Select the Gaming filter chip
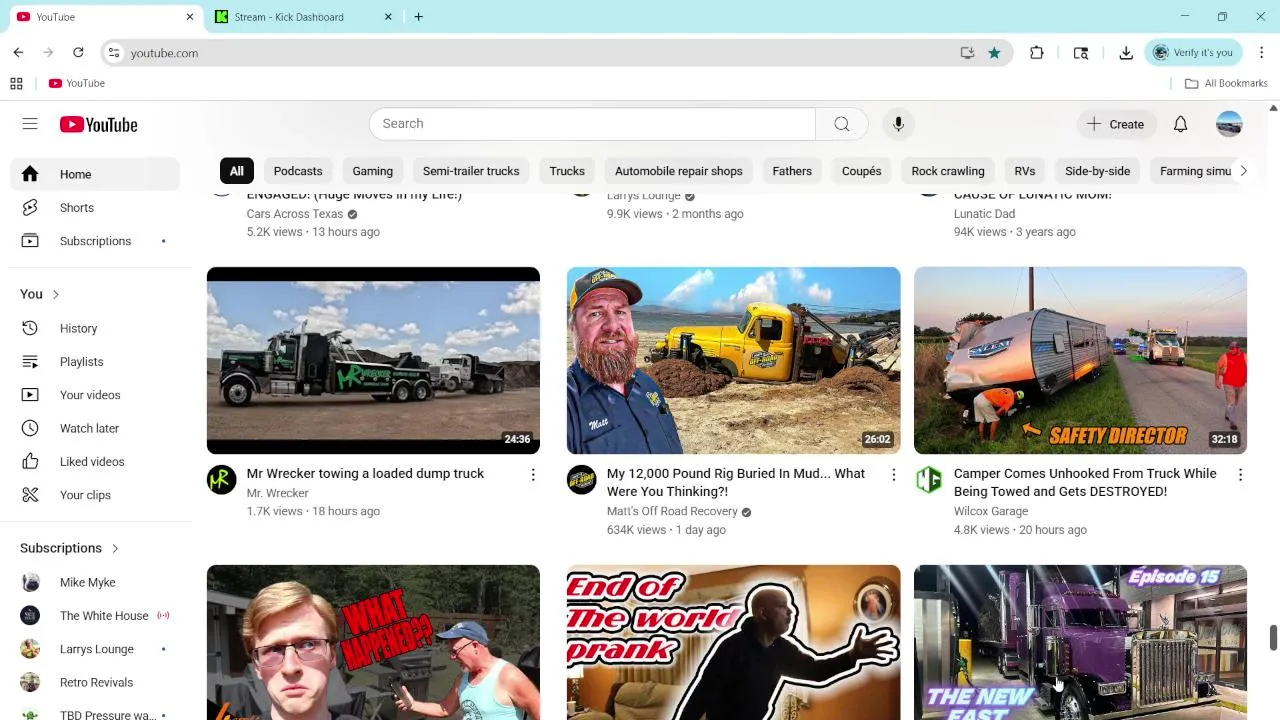The height and width of the screenshot is (720, 1280). tap(372, 171)
